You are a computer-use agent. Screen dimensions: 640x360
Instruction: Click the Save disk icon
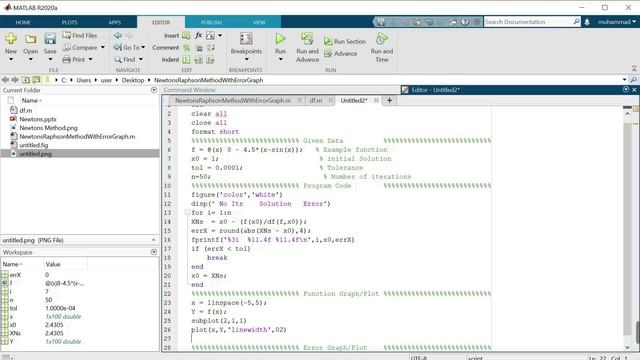tap(50, 39)
